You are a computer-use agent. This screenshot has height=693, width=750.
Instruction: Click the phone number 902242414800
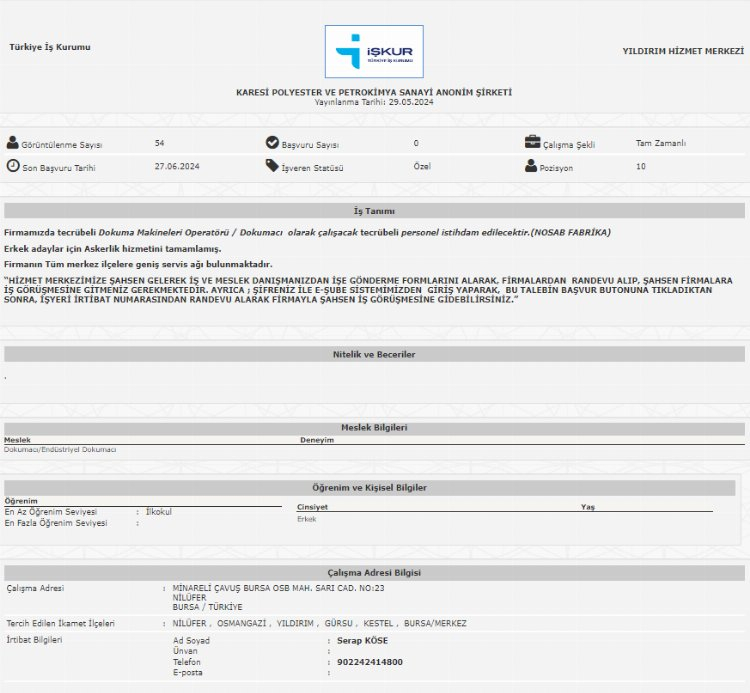369,662
